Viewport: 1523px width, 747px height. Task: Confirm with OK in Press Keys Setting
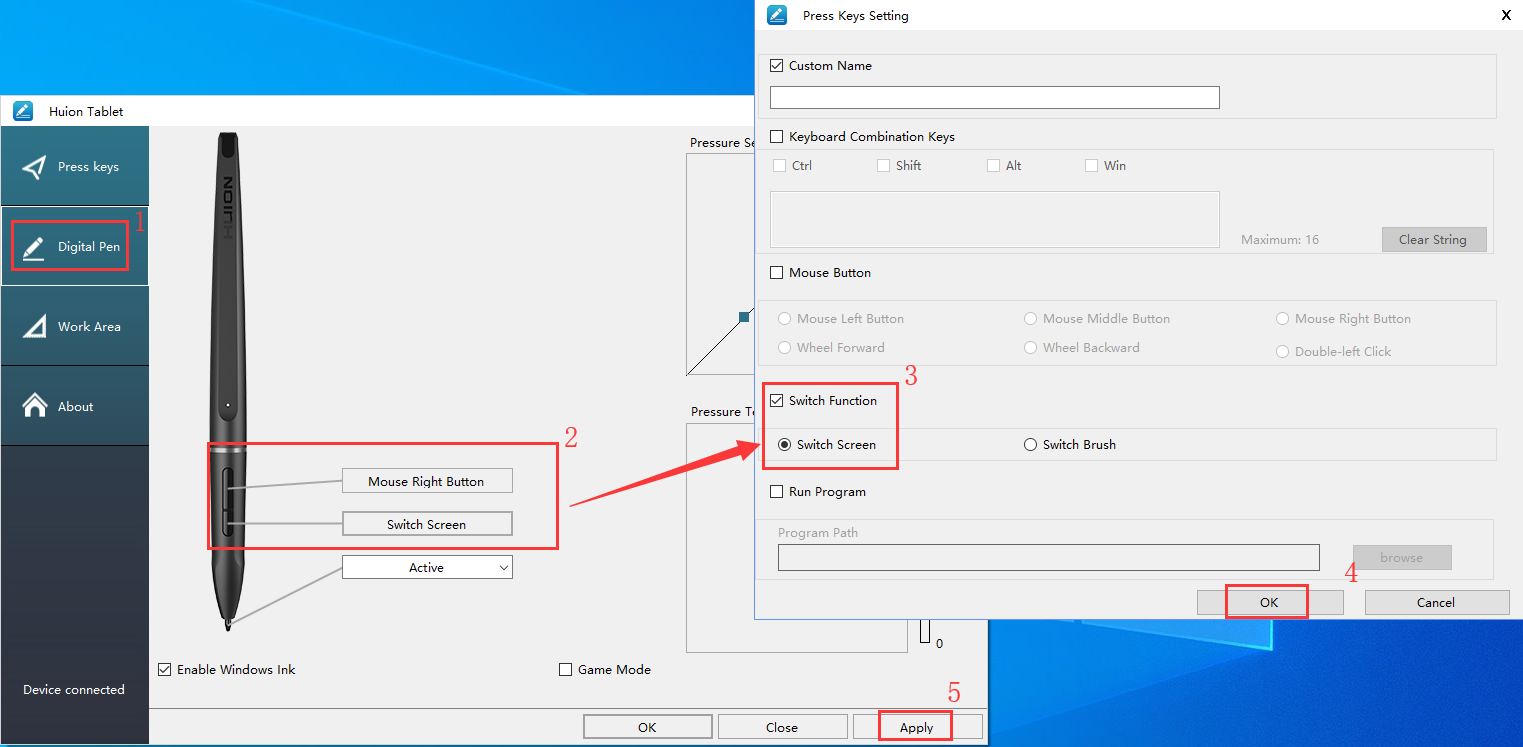1270,602
